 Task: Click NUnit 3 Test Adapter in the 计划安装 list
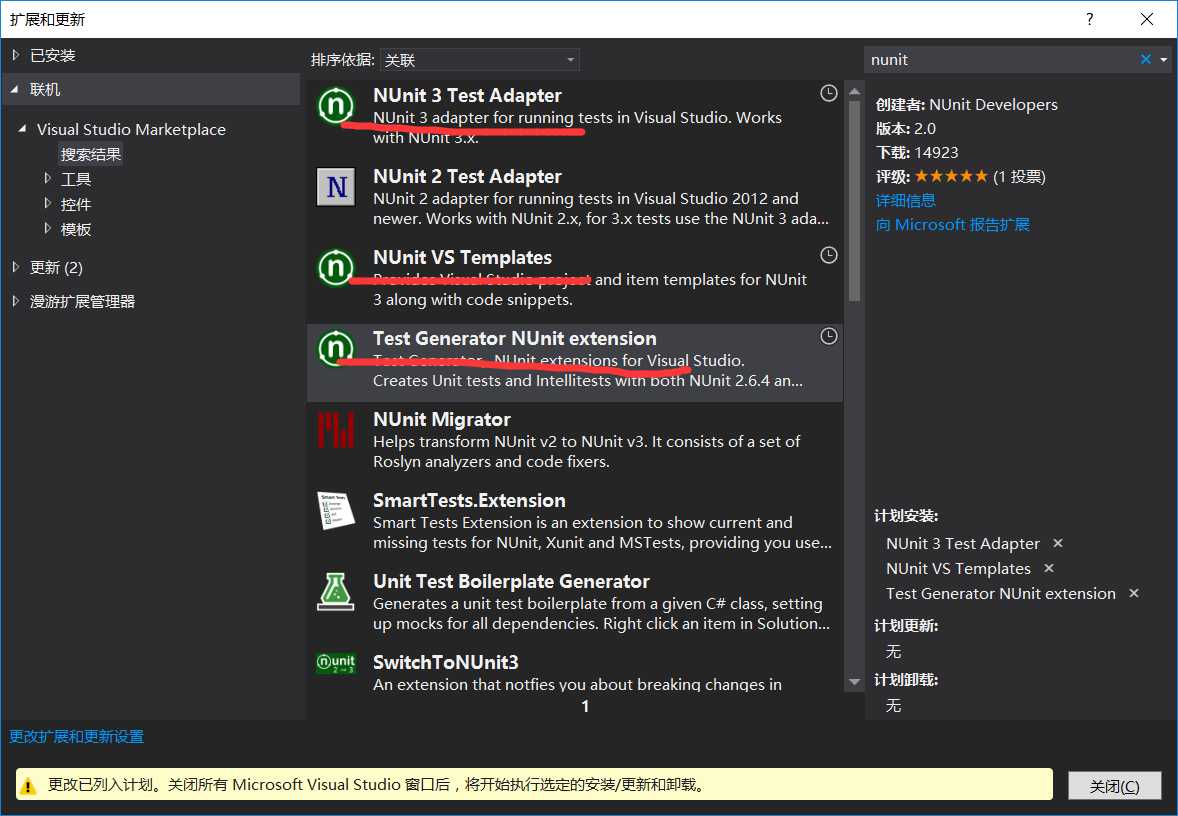pyautogui.click(x=963, y=543)
